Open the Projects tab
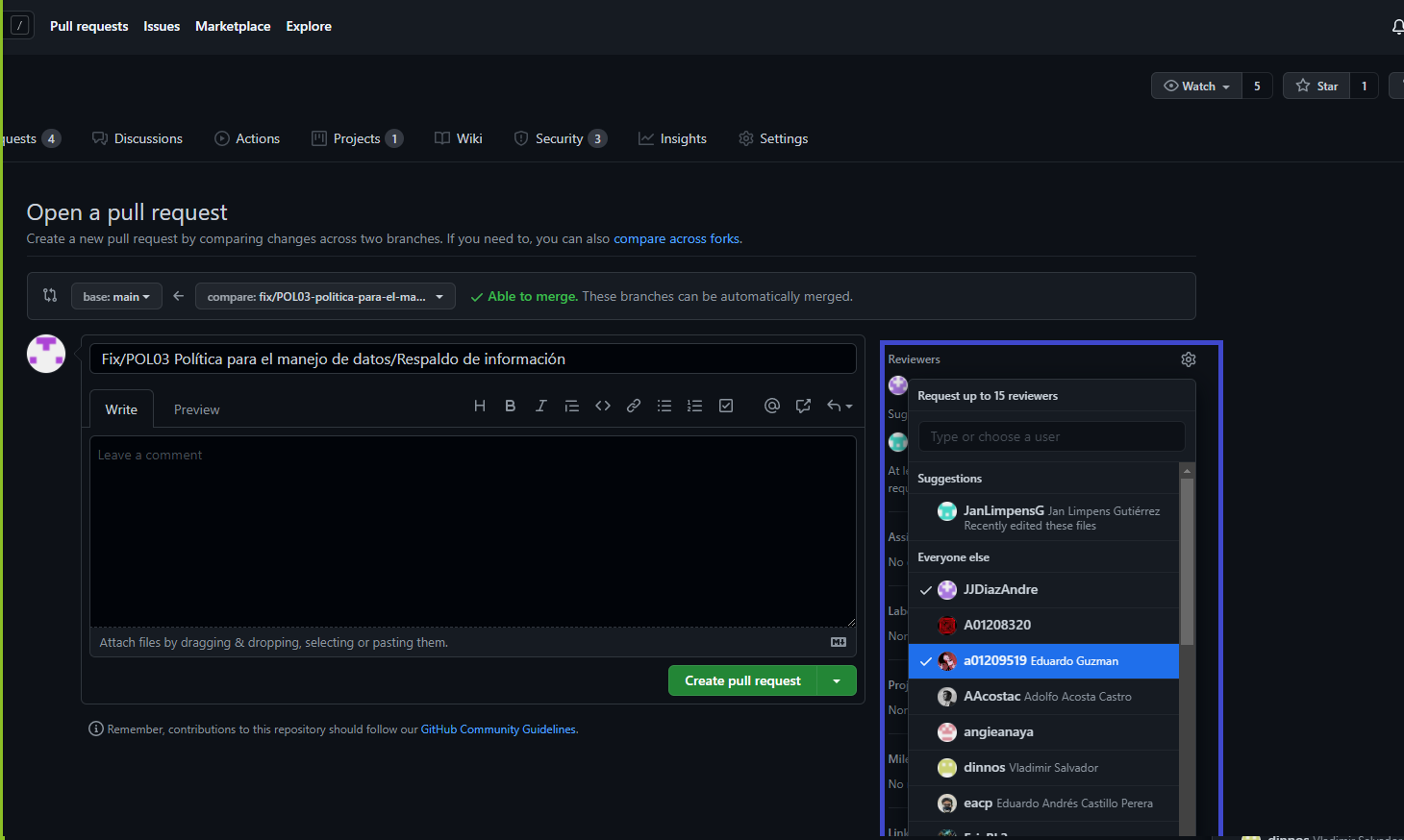This screenshot has width=1404, height=840. [357, 138]
